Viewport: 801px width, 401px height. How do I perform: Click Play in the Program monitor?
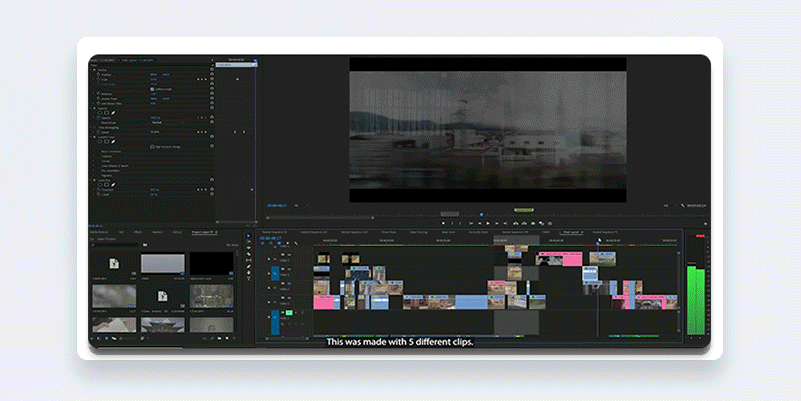488,223
